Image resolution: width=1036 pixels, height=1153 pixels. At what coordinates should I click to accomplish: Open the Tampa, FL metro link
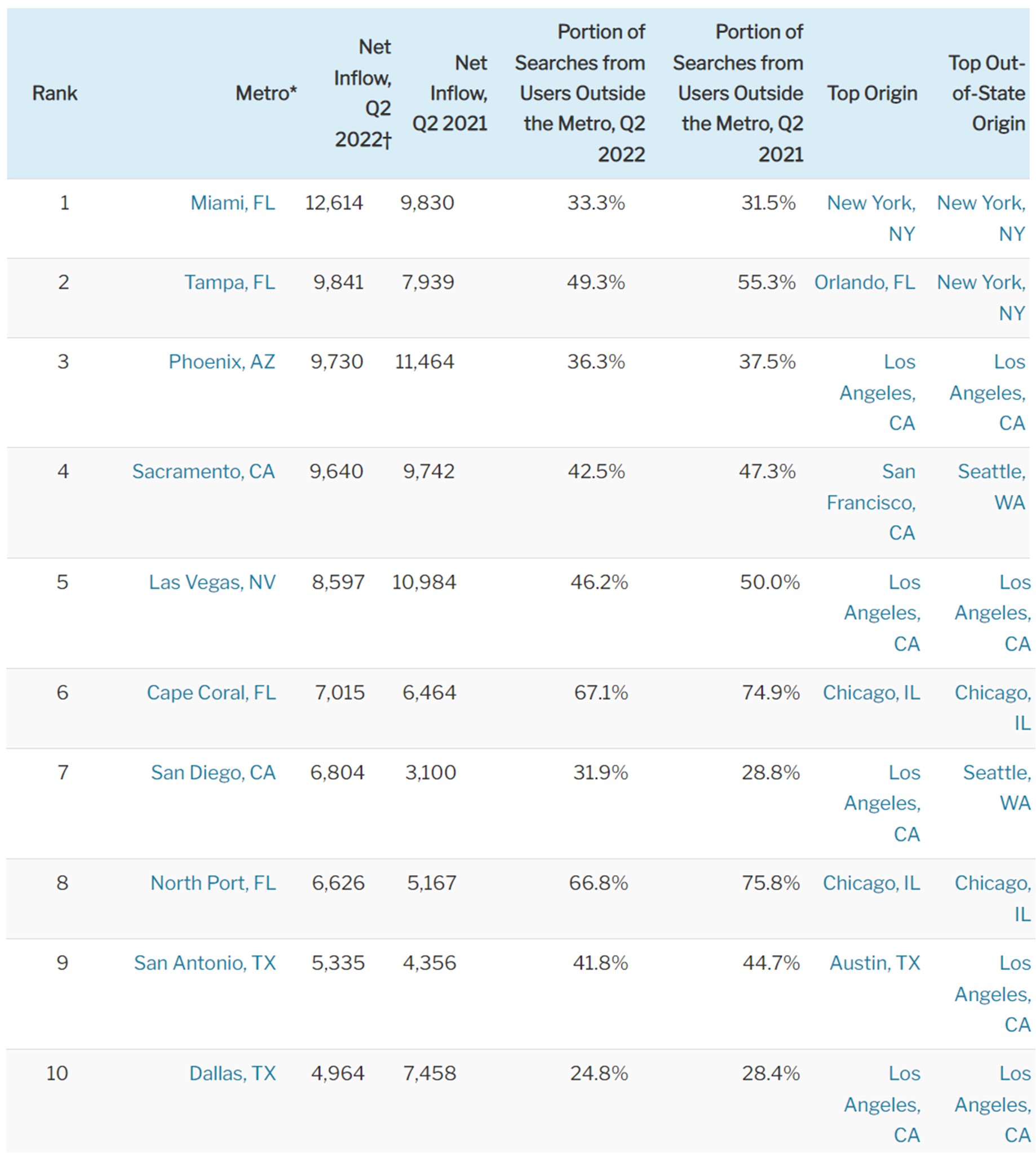point(229,282)
